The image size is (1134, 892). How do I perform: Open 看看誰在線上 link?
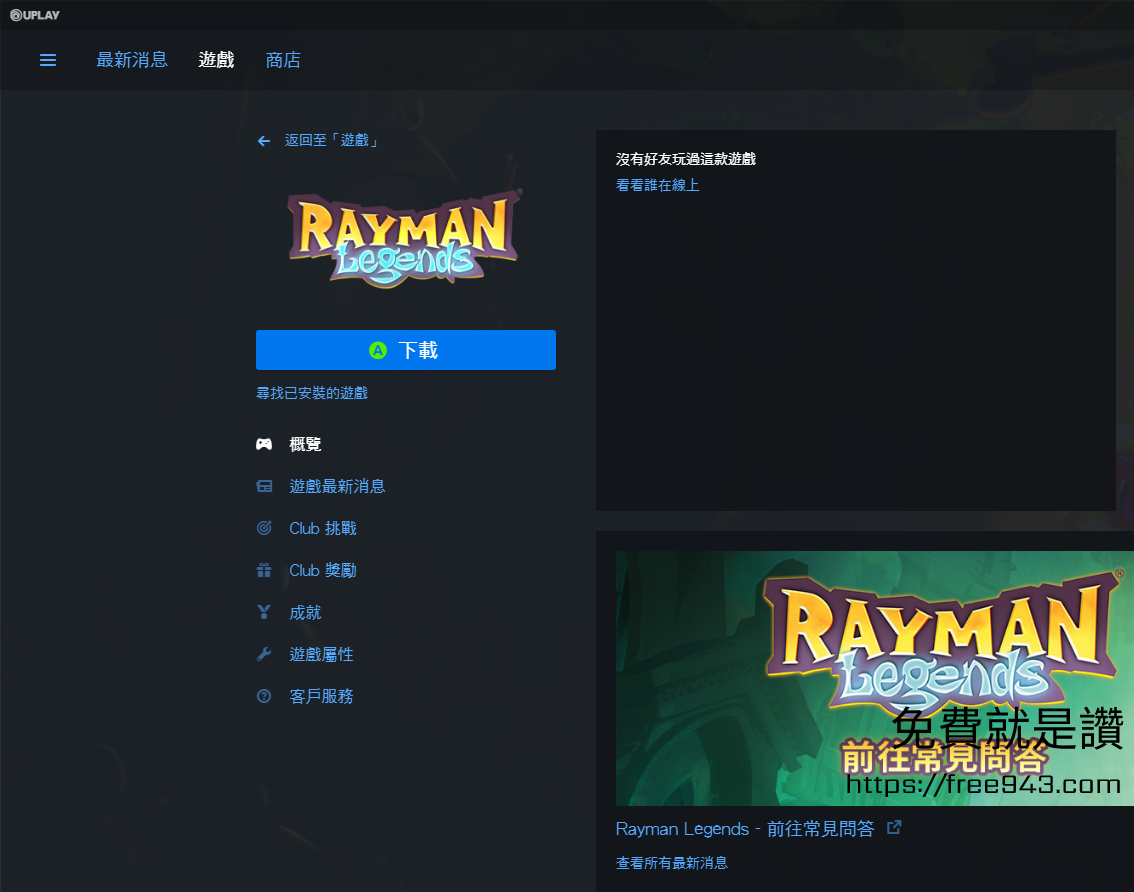click(658, 185)
